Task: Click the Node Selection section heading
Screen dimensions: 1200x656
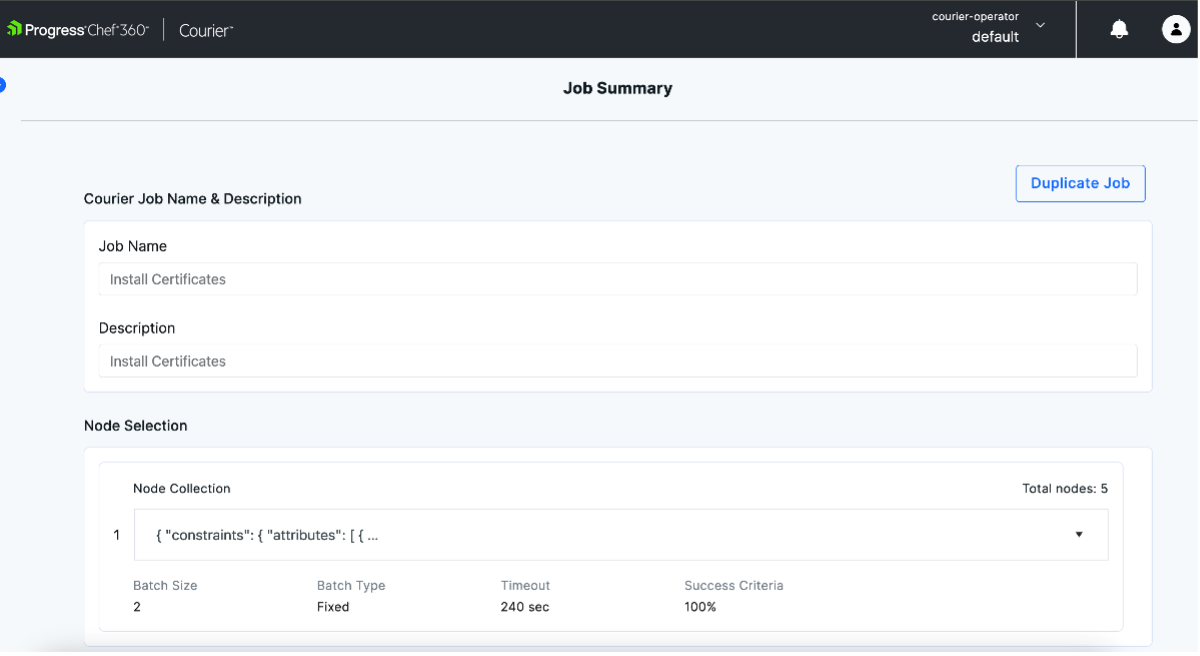Action: [x=135, y=425]
